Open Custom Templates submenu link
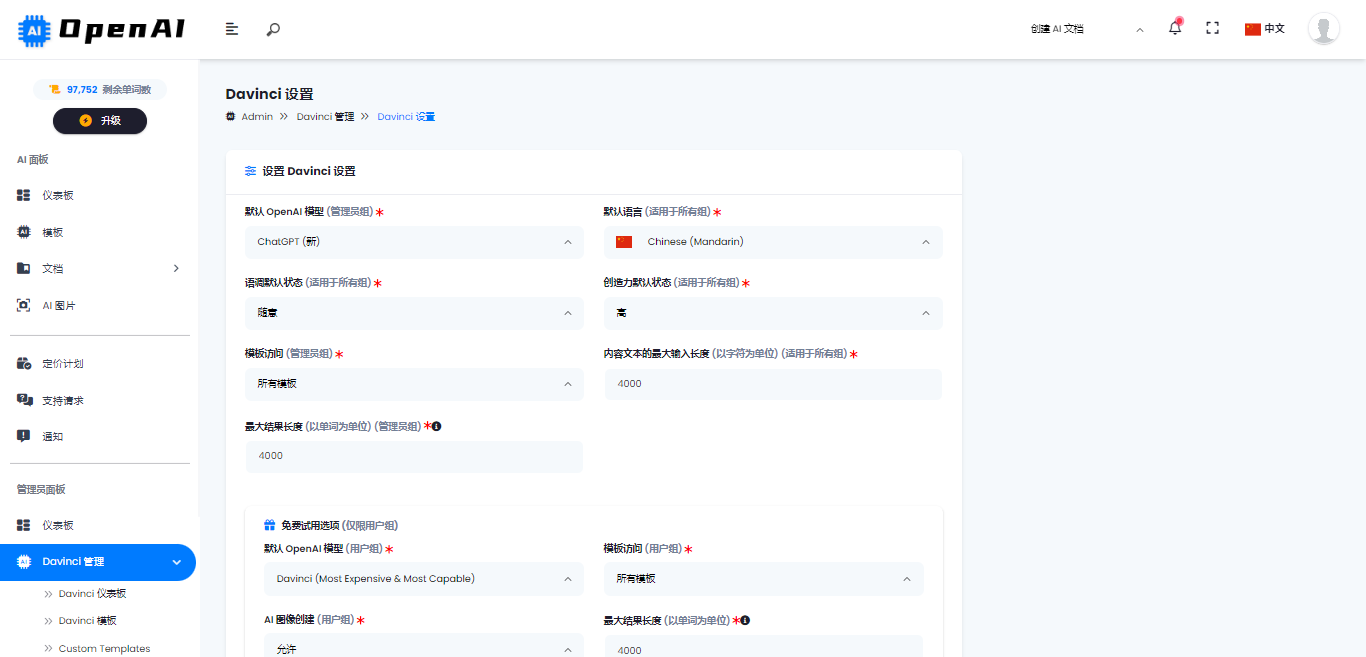1366x657 pixels. [104, 649]
